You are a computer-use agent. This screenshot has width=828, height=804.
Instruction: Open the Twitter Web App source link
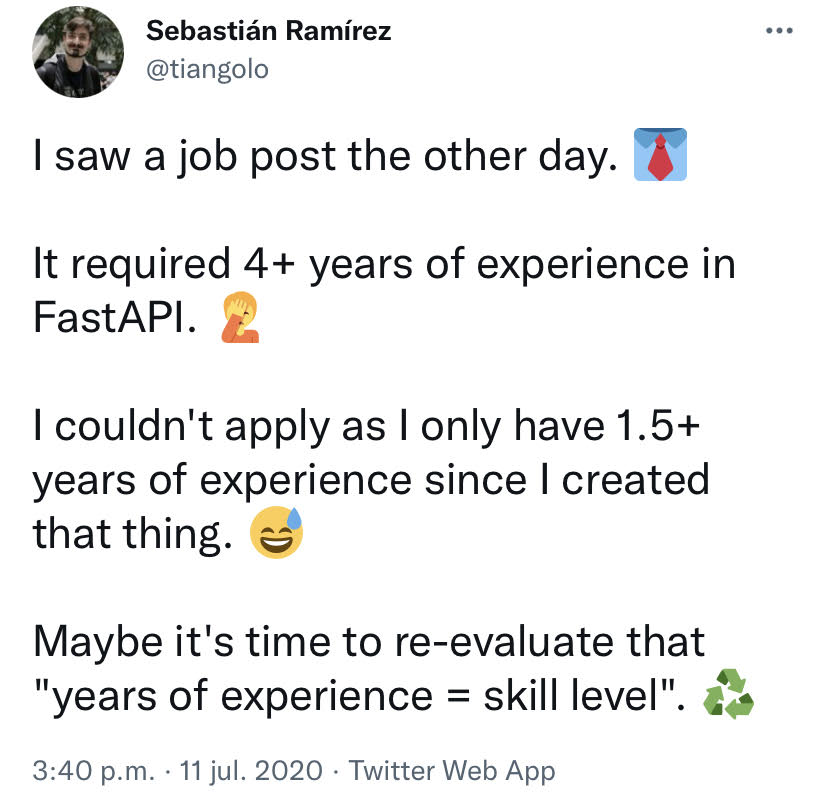point(452,770)
